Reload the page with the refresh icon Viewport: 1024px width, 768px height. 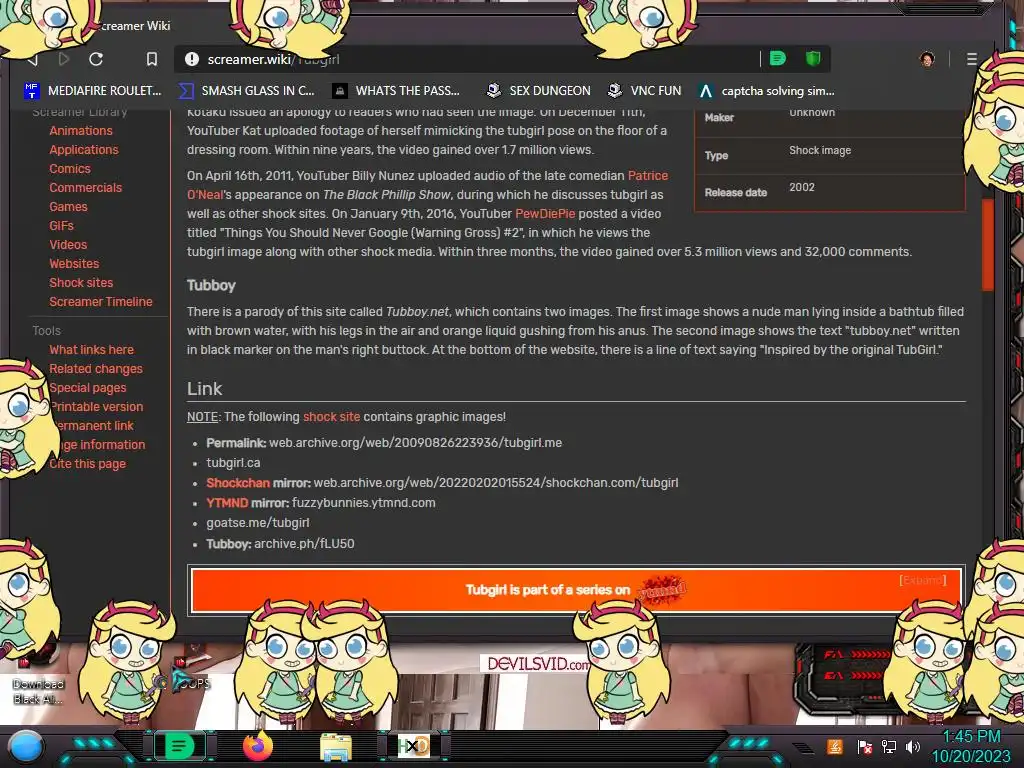[96, 59]
